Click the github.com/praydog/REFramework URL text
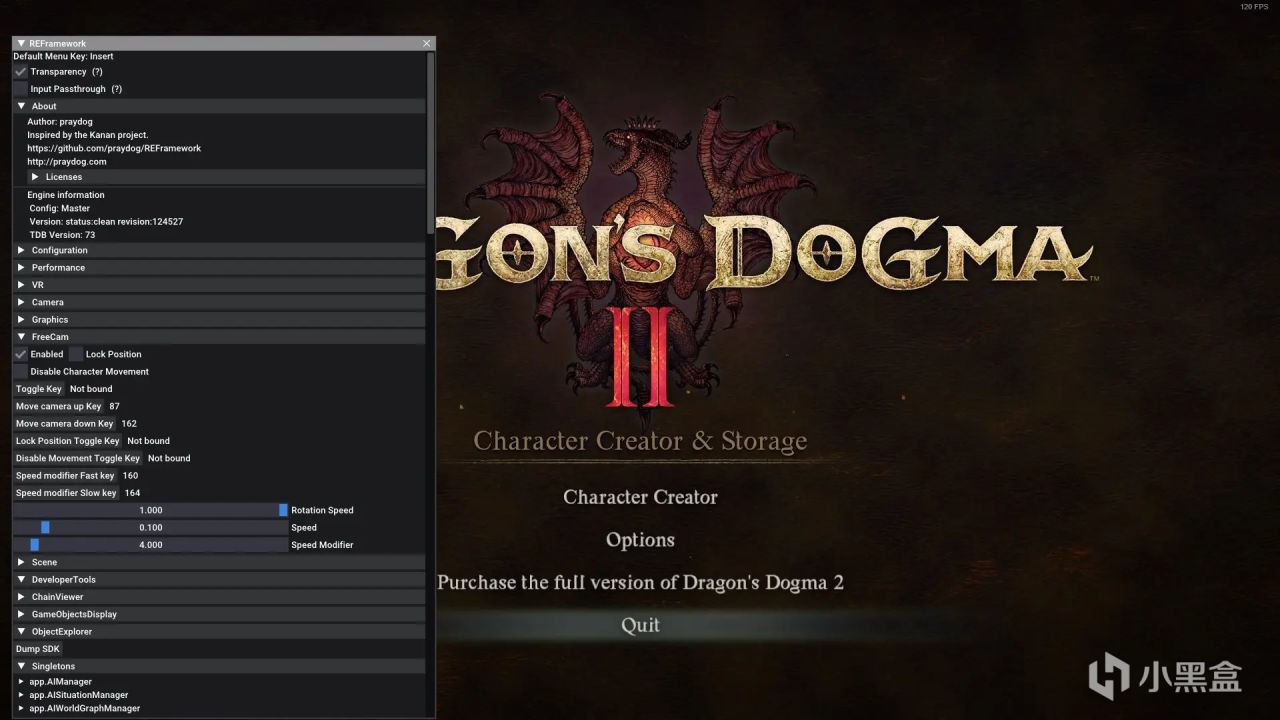This screenshot has height=720, width=1280. (x=114, y=148)
